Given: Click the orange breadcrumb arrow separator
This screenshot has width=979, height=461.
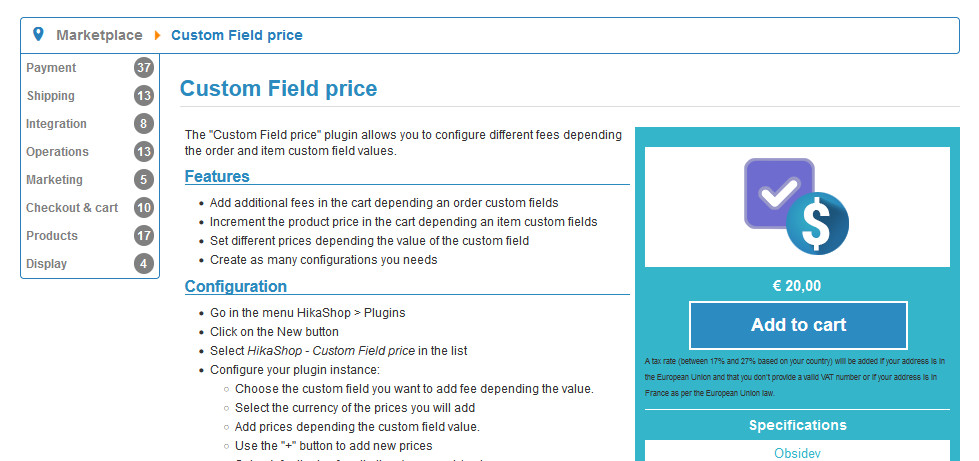Looking at the screenshot, I should click(157, 35).
